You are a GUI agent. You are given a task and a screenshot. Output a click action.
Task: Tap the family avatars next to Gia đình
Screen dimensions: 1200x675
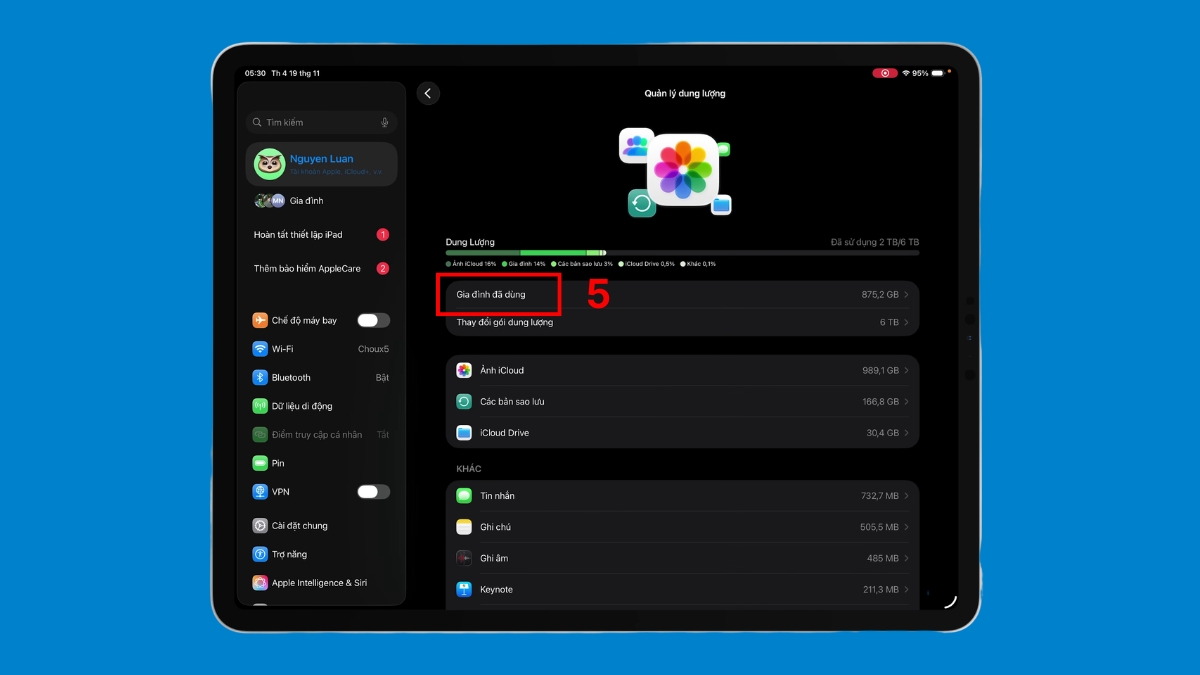click(x=270, y=200)
